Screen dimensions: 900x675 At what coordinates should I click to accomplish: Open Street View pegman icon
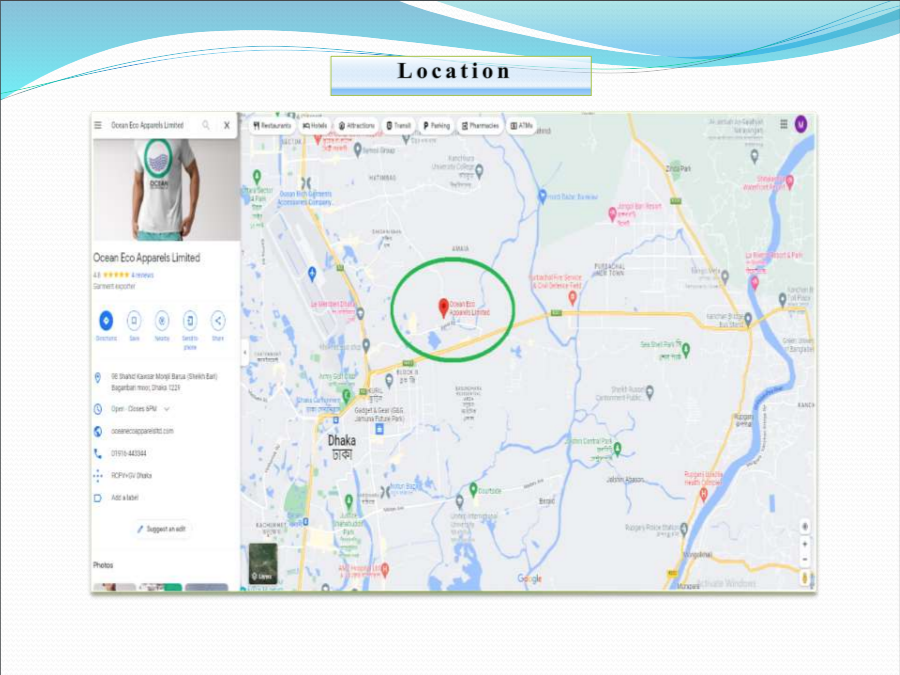click(x=805, y=577)
